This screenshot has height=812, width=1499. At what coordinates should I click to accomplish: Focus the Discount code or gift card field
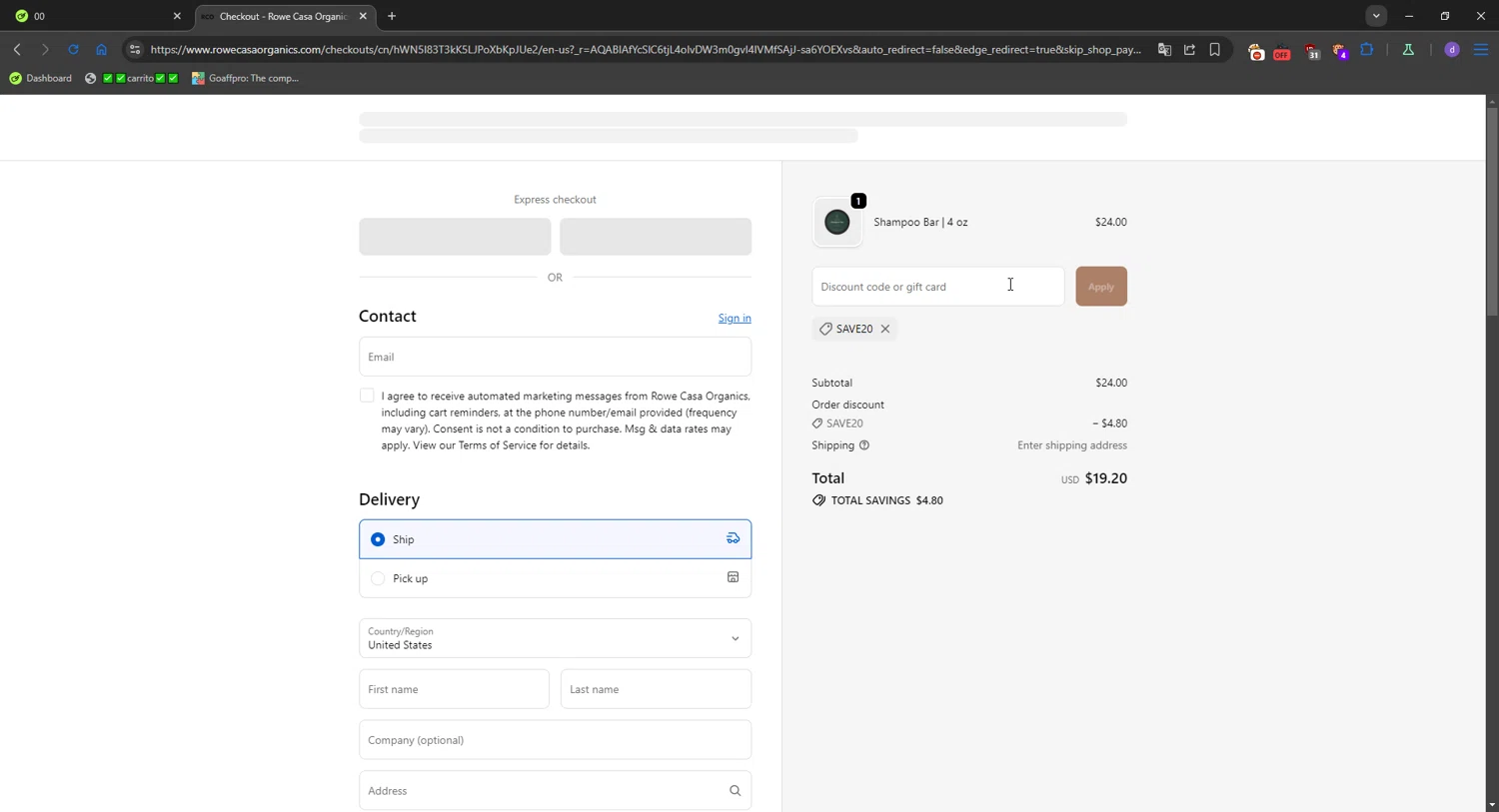[938, 287]
